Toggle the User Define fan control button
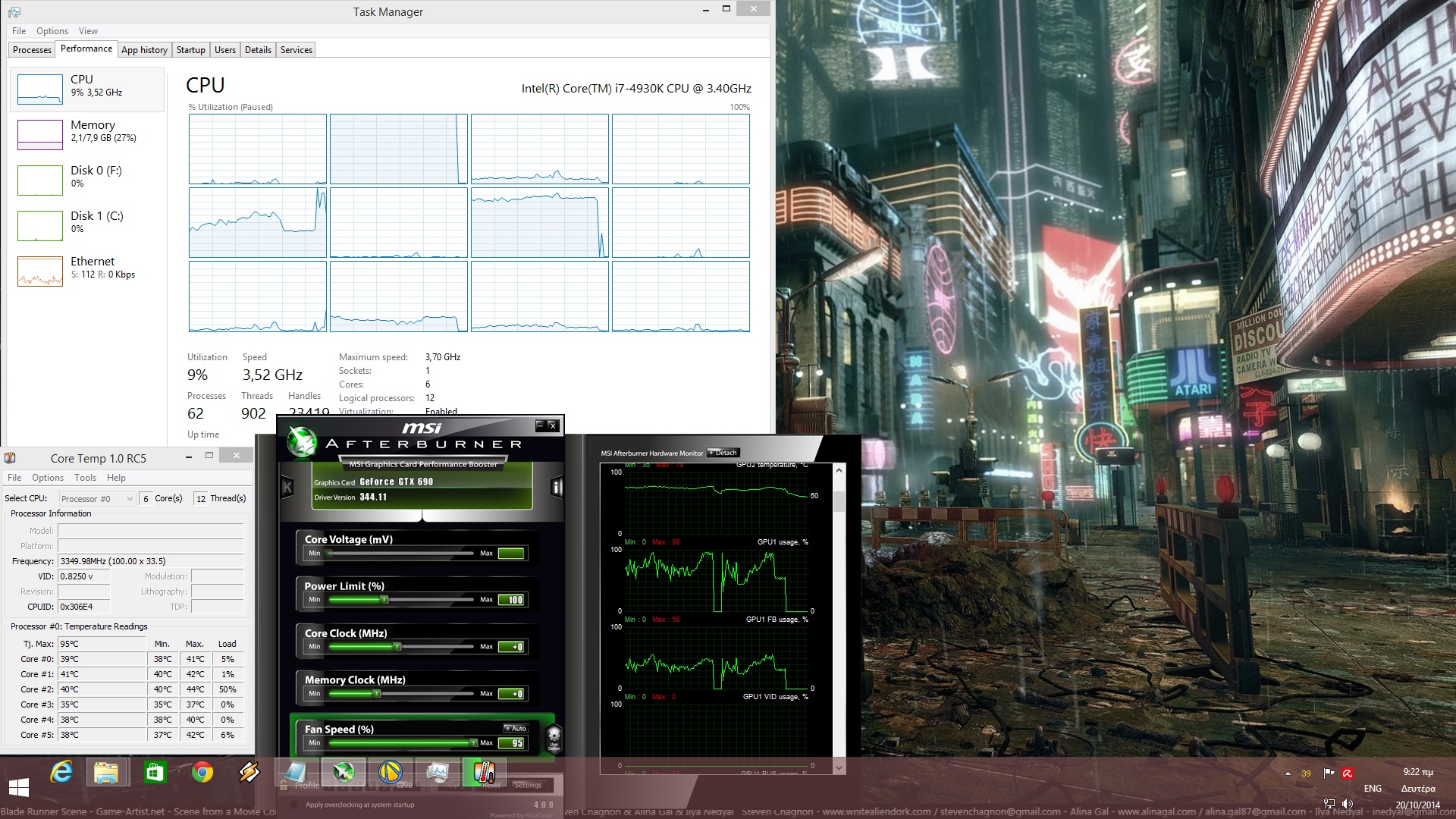Image resolution: width=1456 pixels, height=819 pixels. pyautogui.click(x=554, y=736)
